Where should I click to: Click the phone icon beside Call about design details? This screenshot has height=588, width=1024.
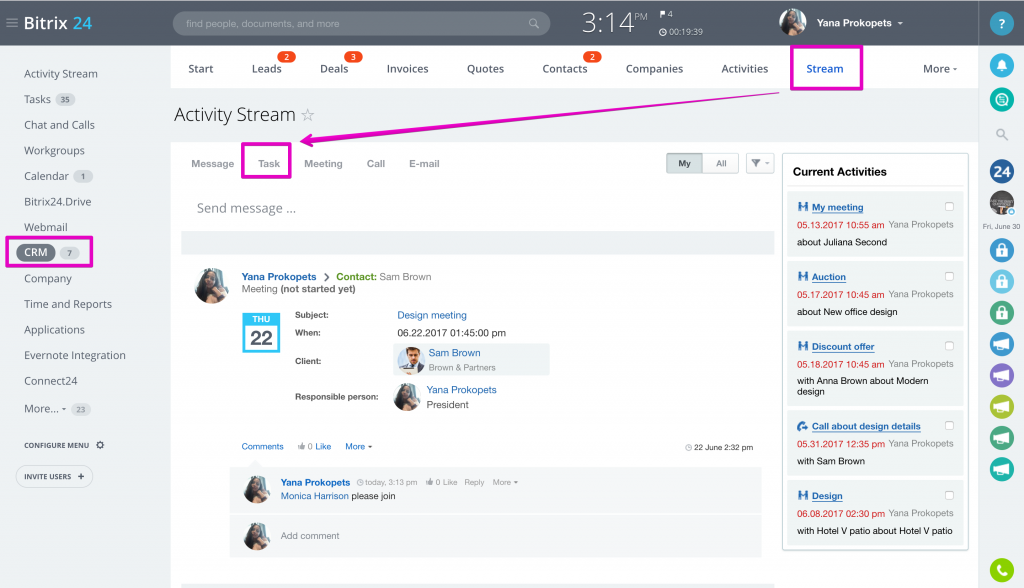point(803,426)
